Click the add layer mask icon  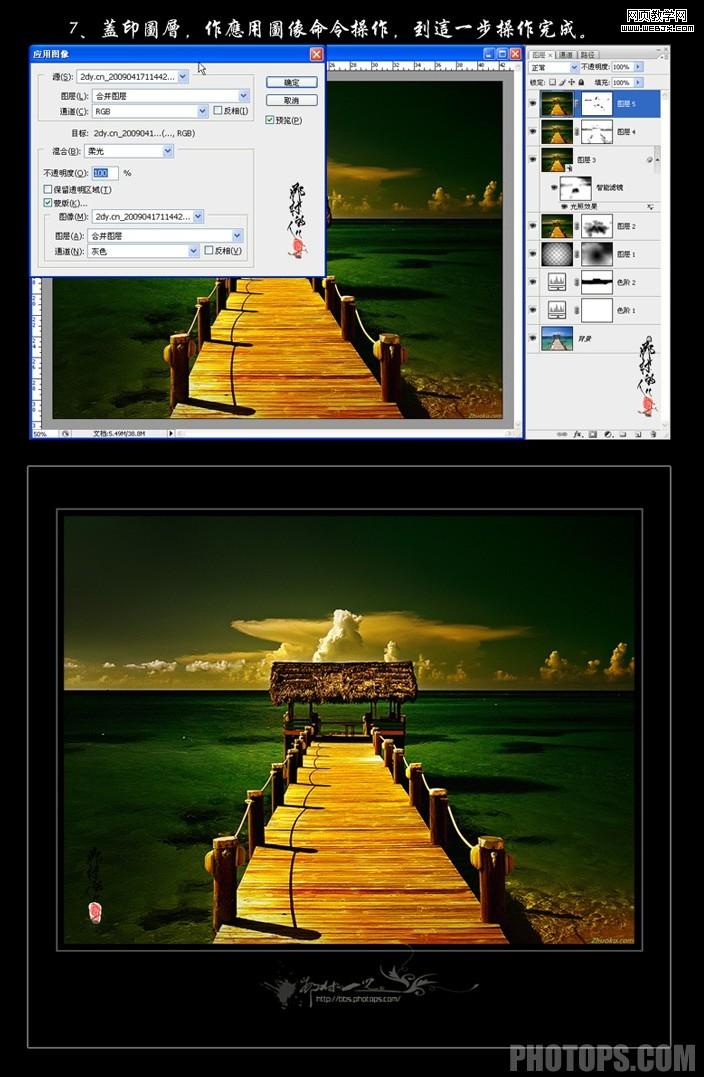(x=593, y=434)
